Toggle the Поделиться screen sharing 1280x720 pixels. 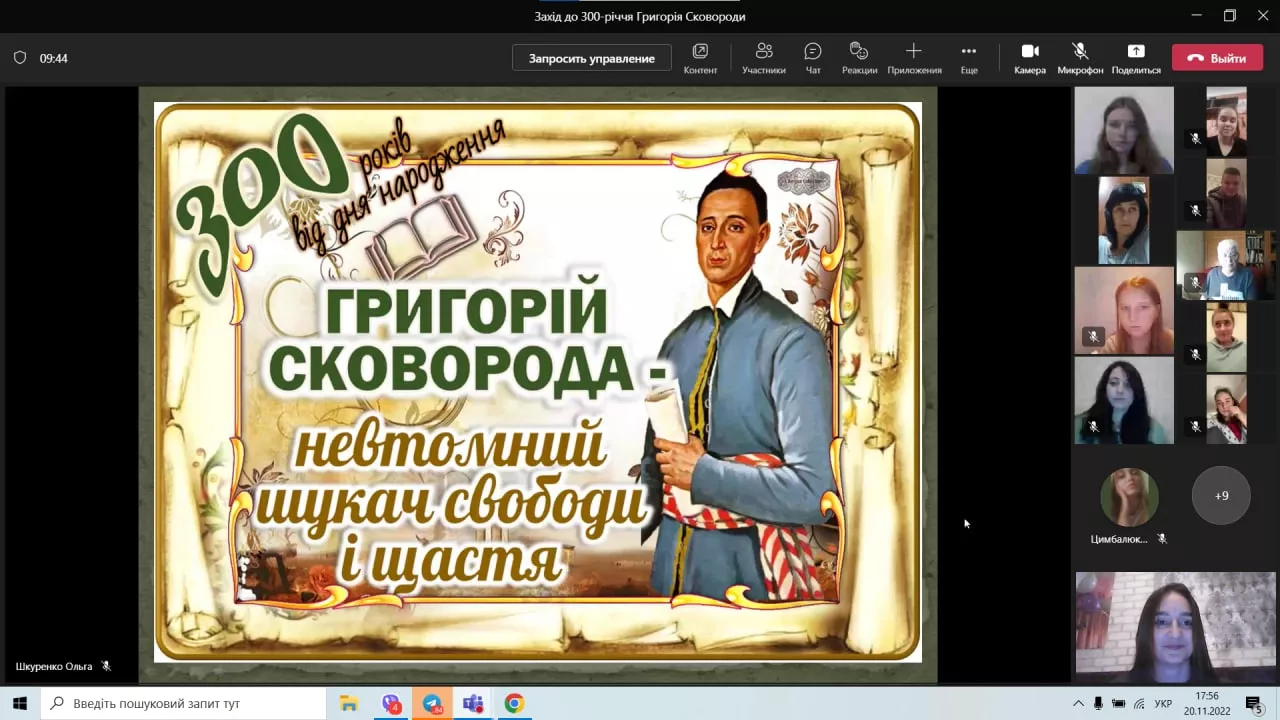point(1135,57)
